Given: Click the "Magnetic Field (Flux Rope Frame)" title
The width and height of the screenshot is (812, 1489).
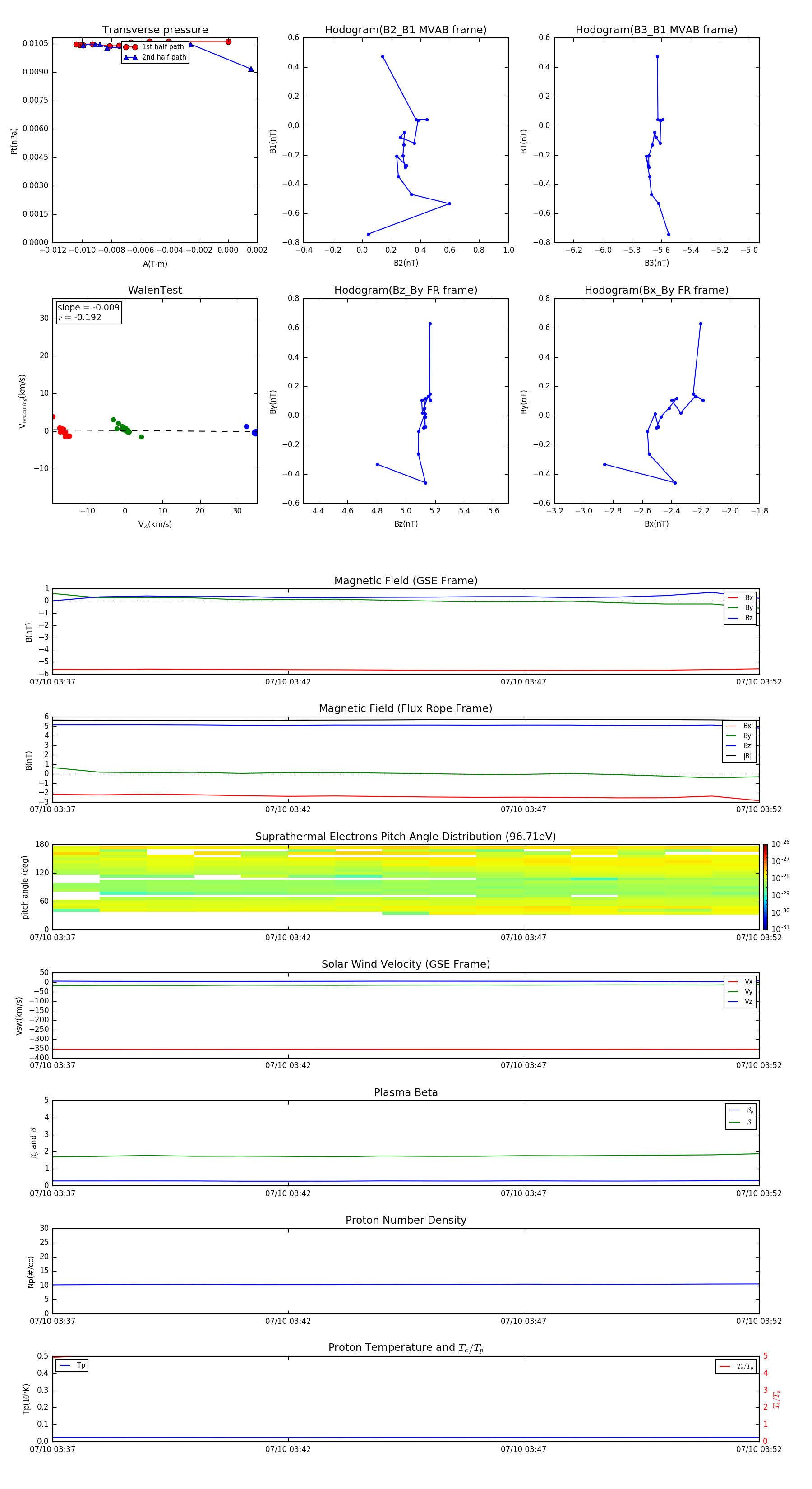Looking at the screenshot, I should coord(406,709).
